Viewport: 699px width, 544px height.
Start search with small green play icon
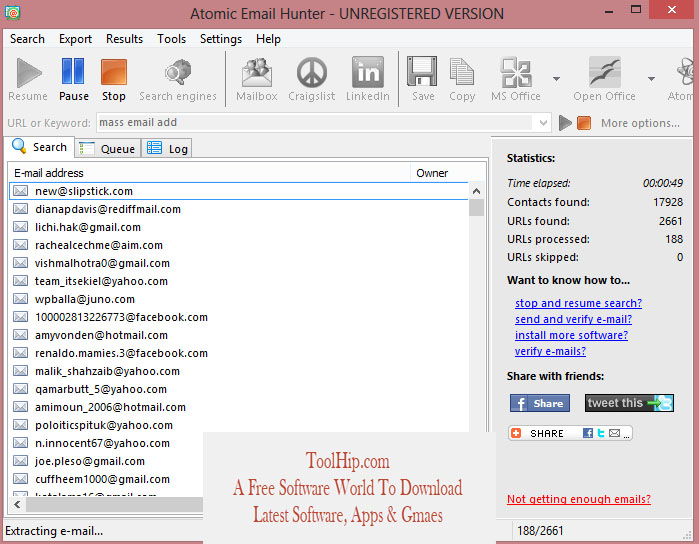pos(565,123)
